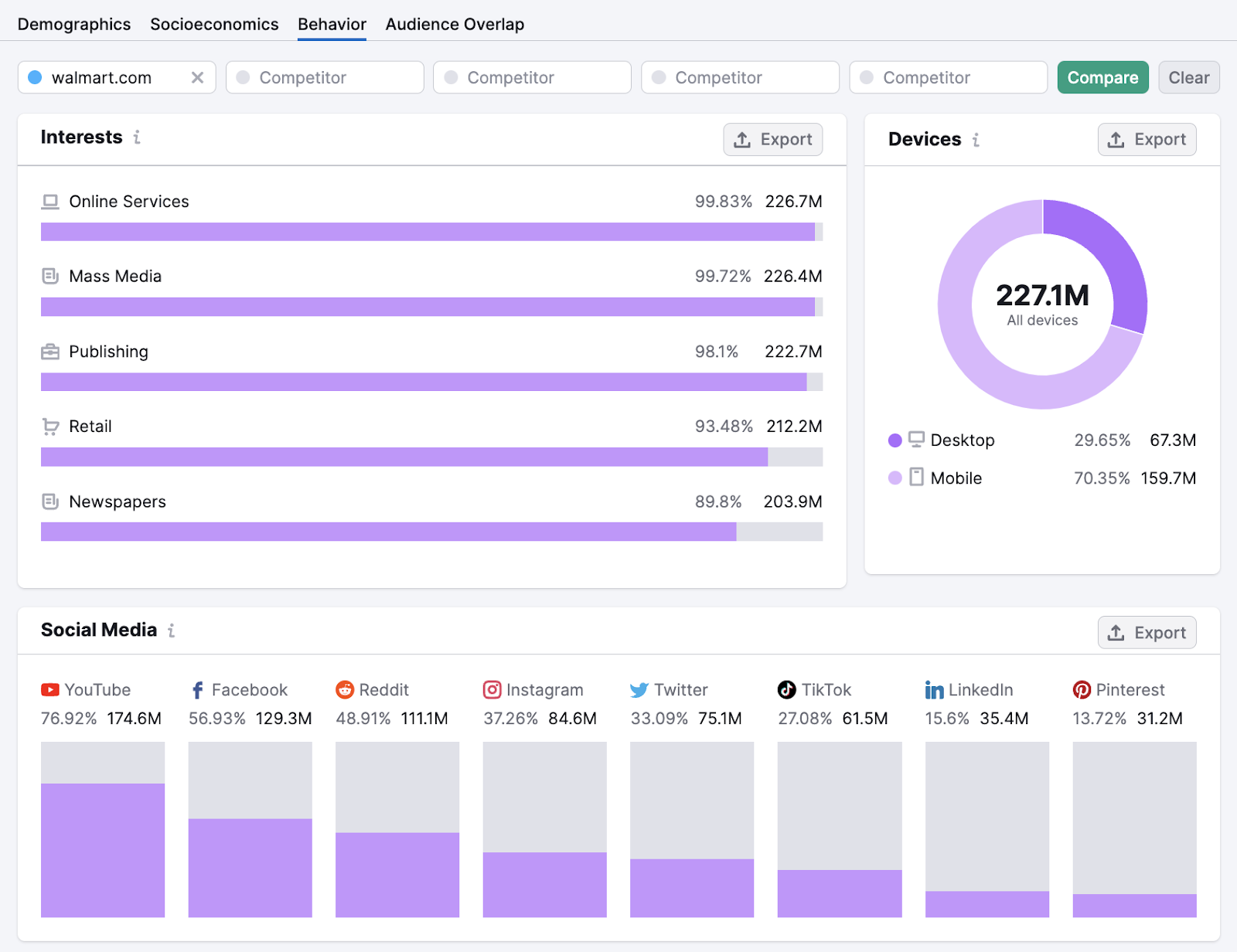1237x952 pixels.
Task: Click the Online Services label
Action: [x=129, y=202]
